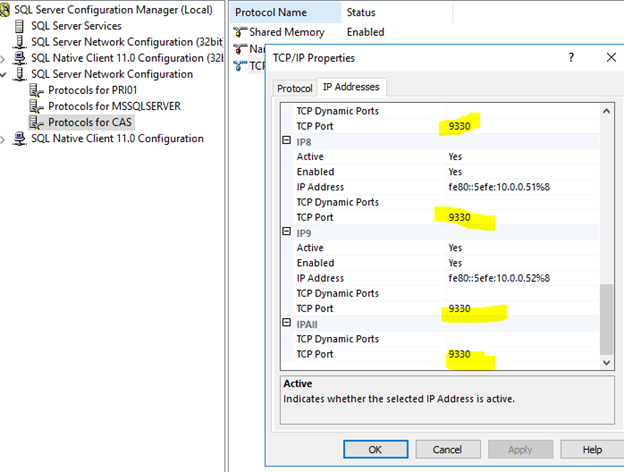This screenshot has height=472, width=624.
Task: Click IP8 Active value Yes
Action: coord(455,157)
